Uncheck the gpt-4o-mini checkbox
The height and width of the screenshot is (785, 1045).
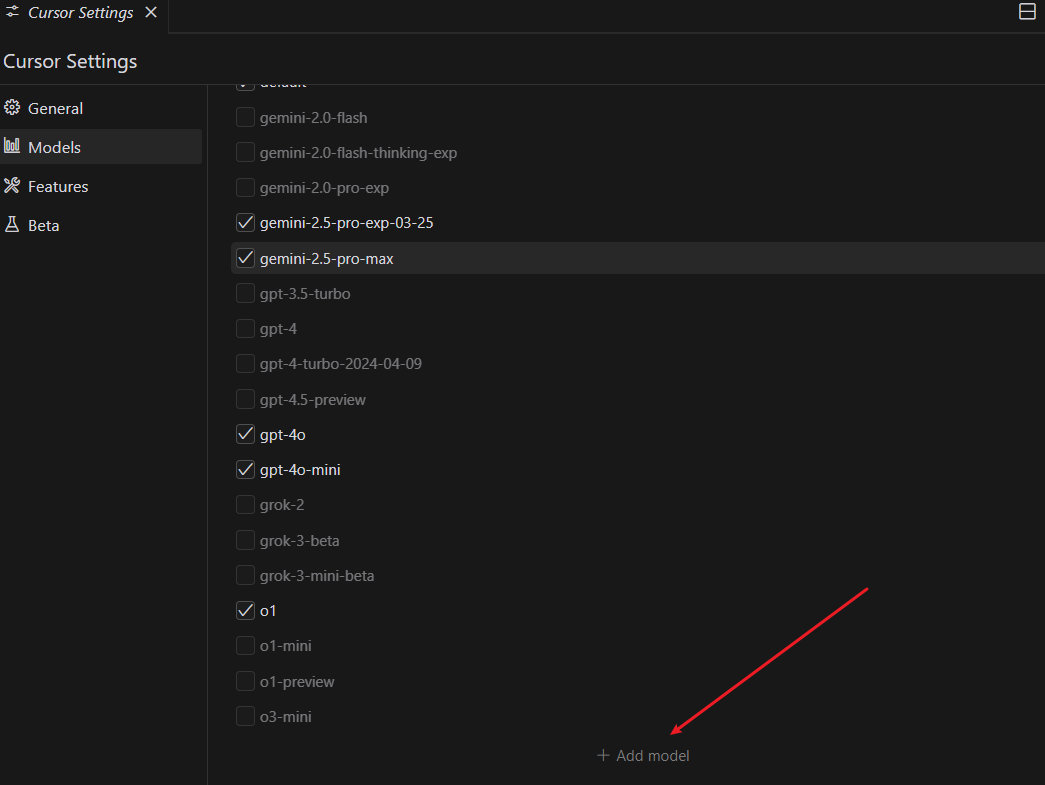tap(245, 470)
